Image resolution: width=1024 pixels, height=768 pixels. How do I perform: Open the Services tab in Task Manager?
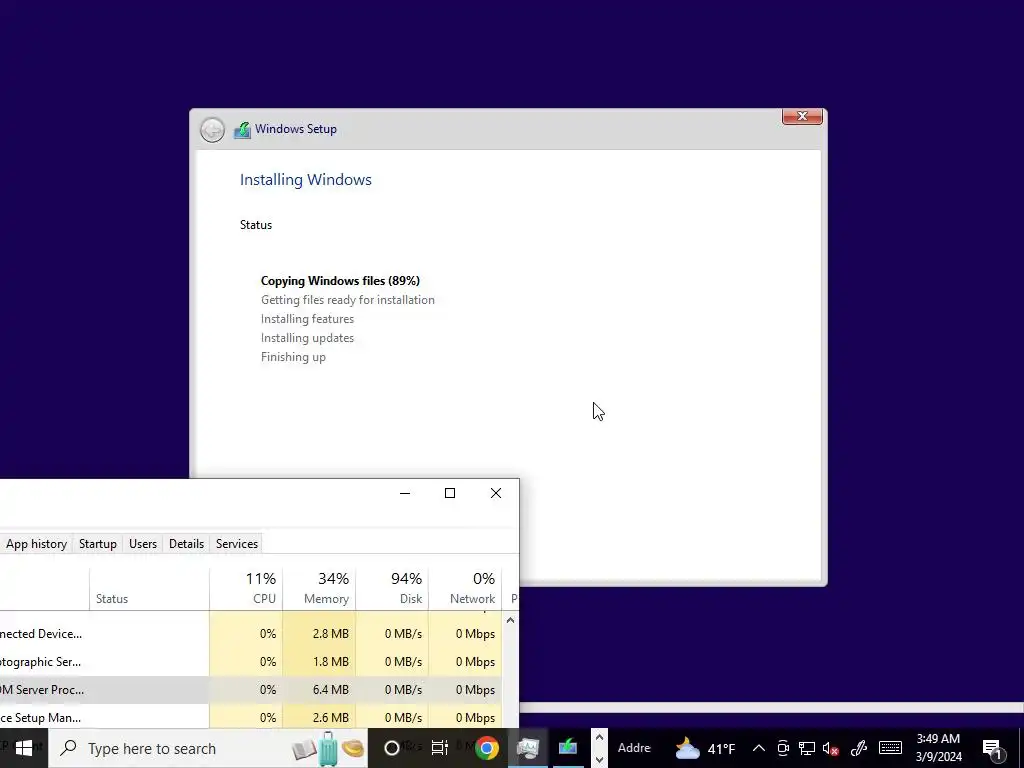(236, 543)
